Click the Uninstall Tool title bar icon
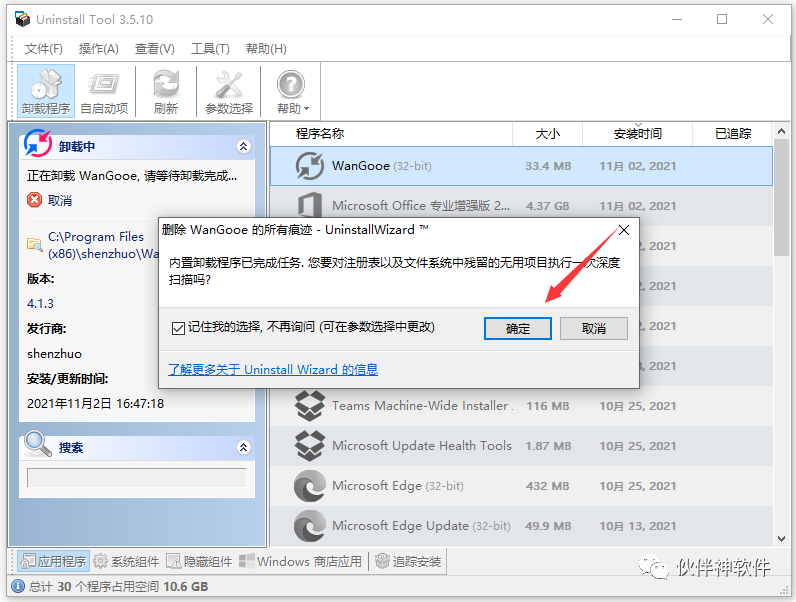 pos(22,19)
